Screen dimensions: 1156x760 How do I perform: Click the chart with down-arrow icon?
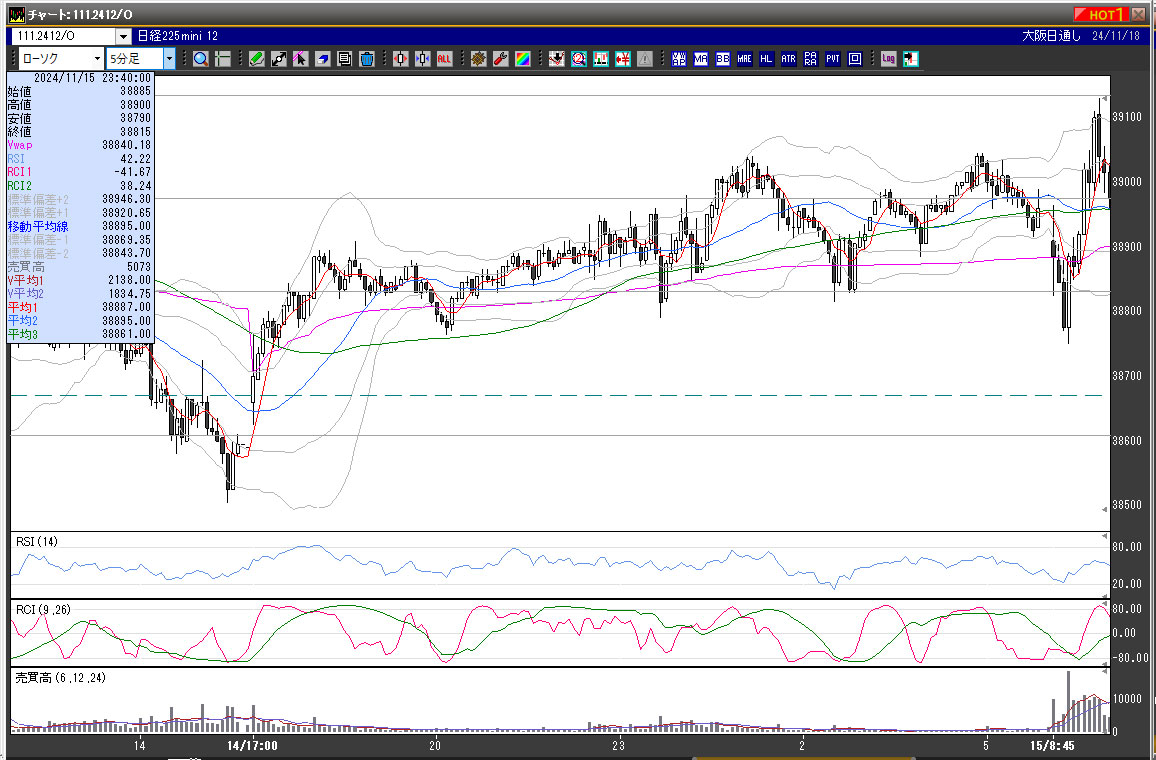(557, 59)
